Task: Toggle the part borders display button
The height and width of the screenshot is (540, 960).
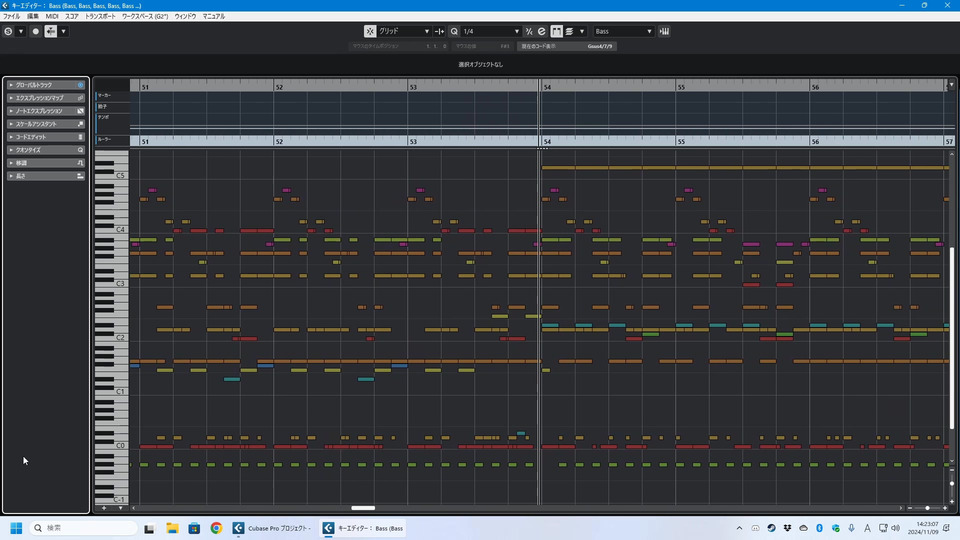Action: click(x=557, y=31)
